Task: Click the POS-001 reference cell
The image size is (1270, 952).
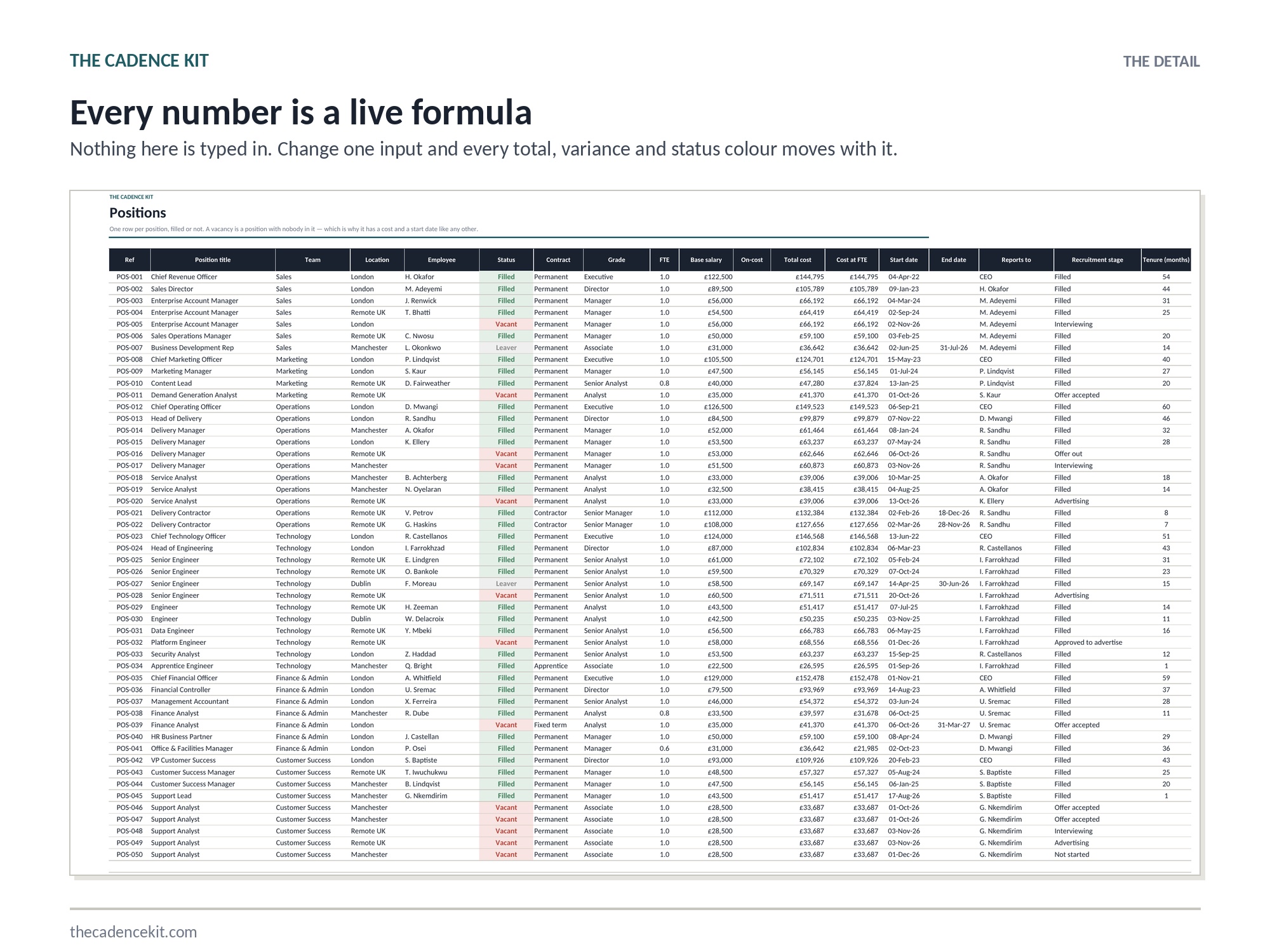Action: pyautogui.click(x=130, y=277)
